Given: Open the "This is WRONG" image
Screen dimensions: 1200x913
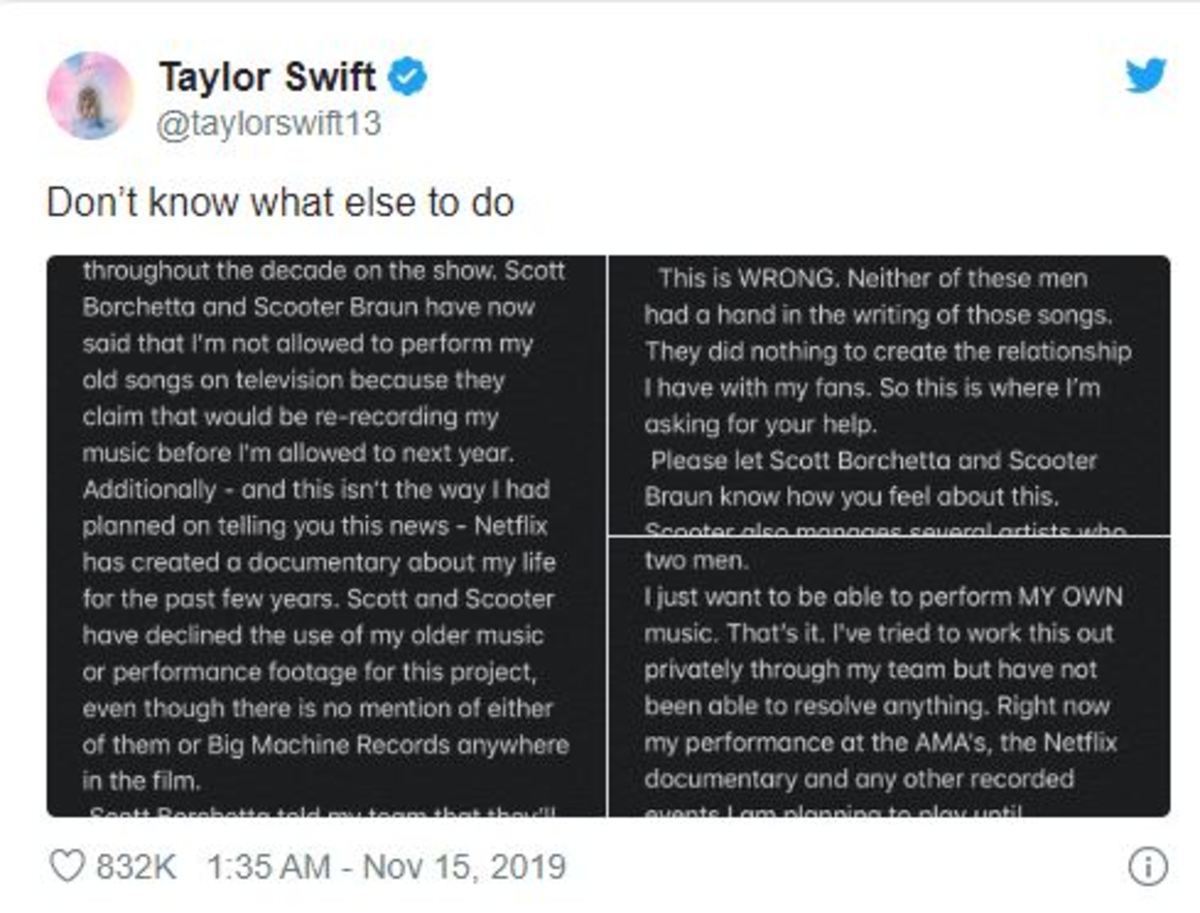Looking at the screenshot, I should (889, 395).
